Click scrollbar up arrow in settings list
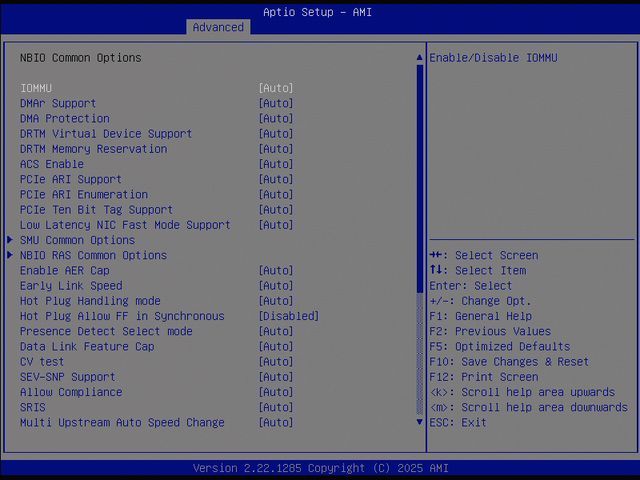This screenshot has width=640, height=480. click(x=420, y=58)
